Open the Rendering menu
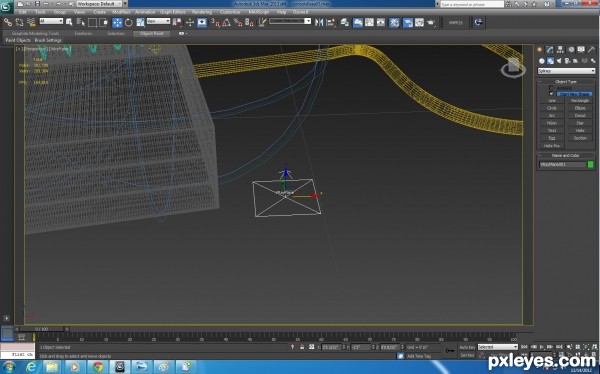This screenshot has height=374, width=600. (202, 12)
